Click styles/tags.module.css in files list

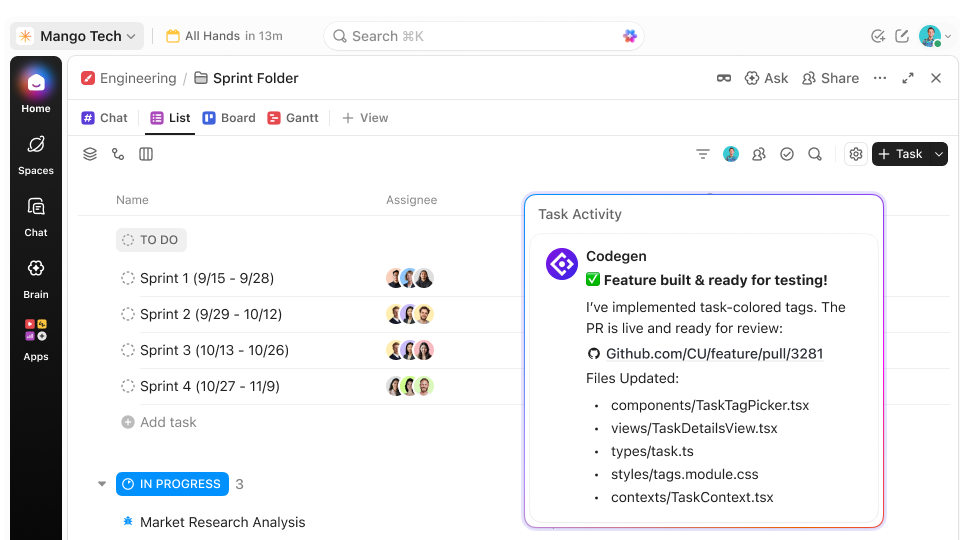pos(684,474)
